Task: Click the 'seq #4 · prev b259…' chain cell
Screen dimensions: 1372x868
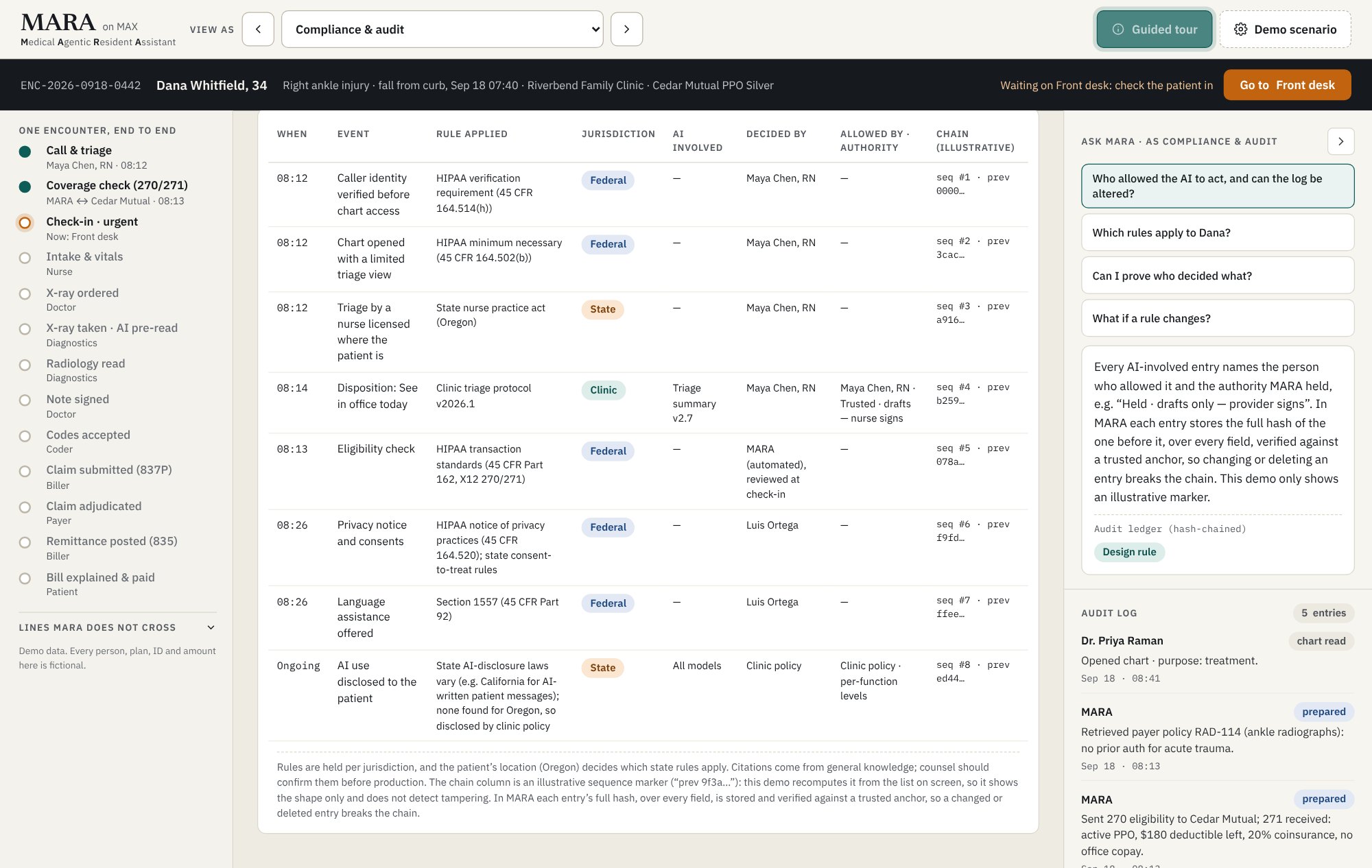Action: [x=973, y=394]
